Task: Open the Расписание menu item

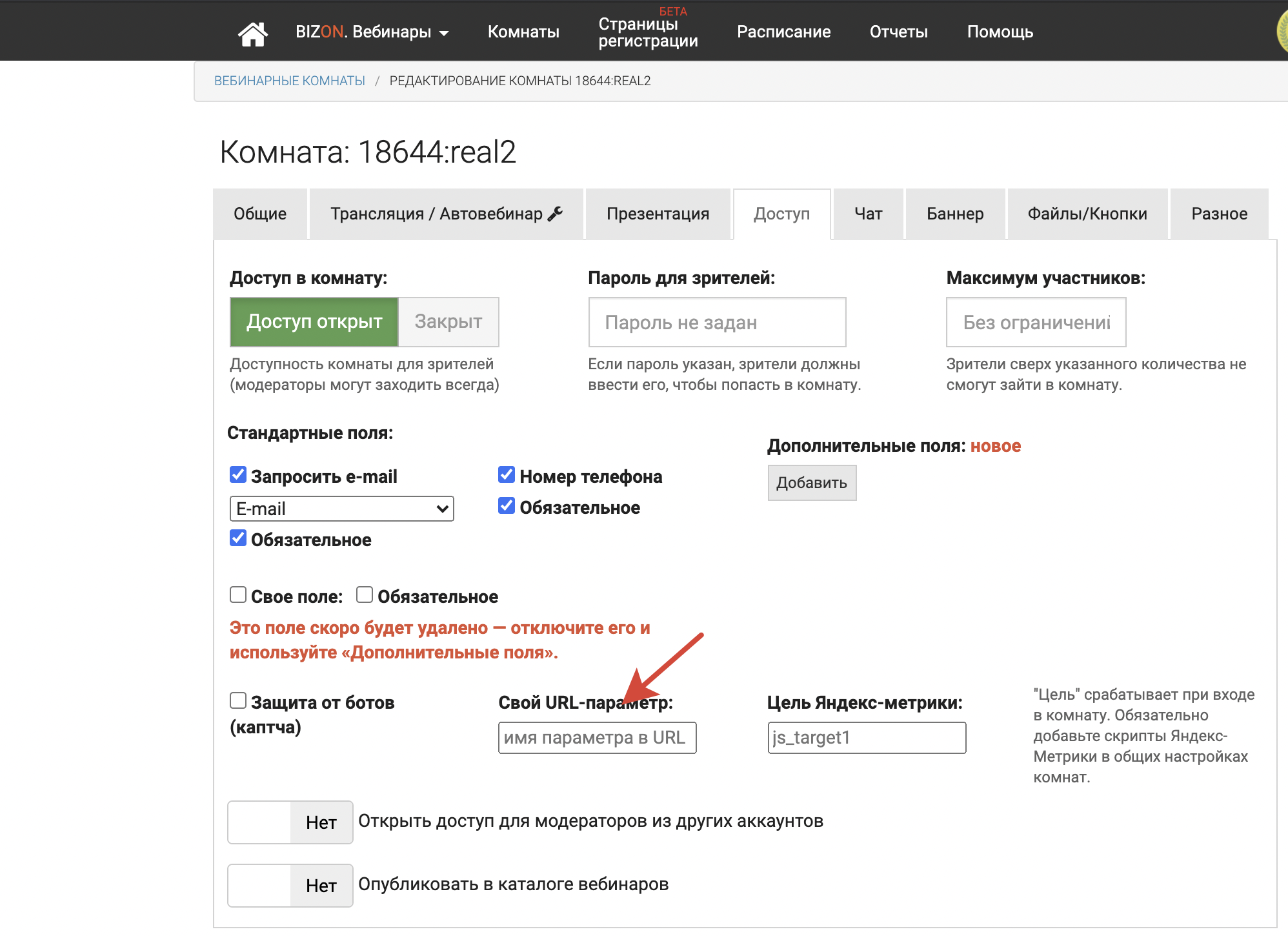Action: (783, 32)
